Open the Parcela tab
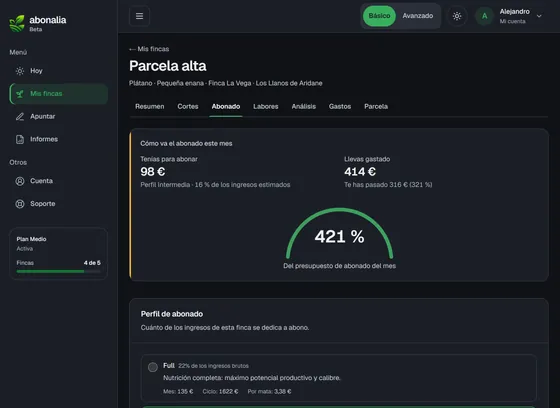 click(376, 106)
